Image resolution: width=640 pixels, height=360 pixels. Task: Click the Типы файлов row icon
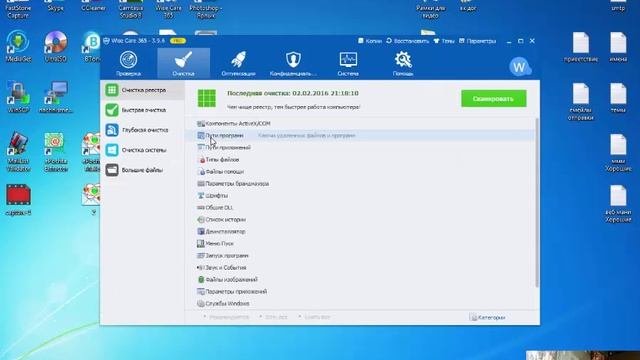click(201, 160)
